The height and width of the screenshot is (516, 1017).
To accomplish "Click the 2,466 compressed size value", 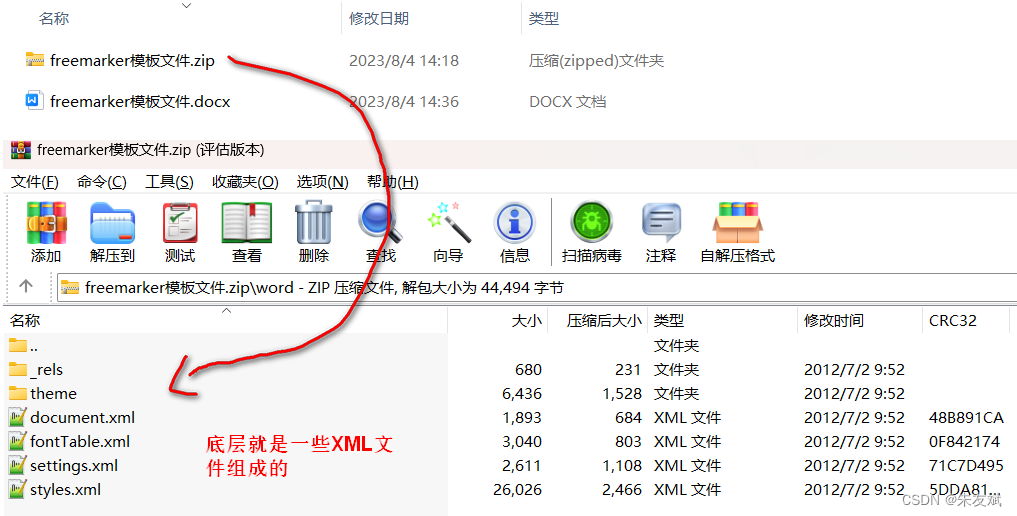I will click(x=622, y=489).
